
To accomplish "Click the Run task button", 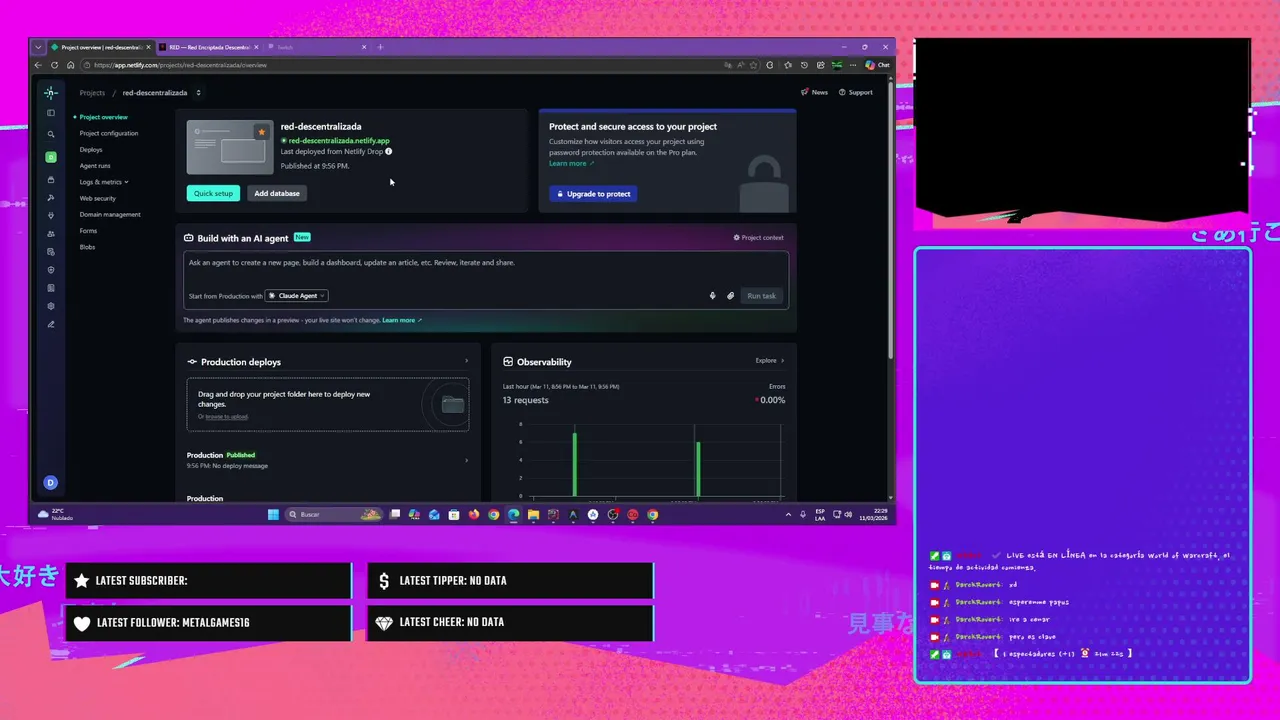I will [761, 296].
